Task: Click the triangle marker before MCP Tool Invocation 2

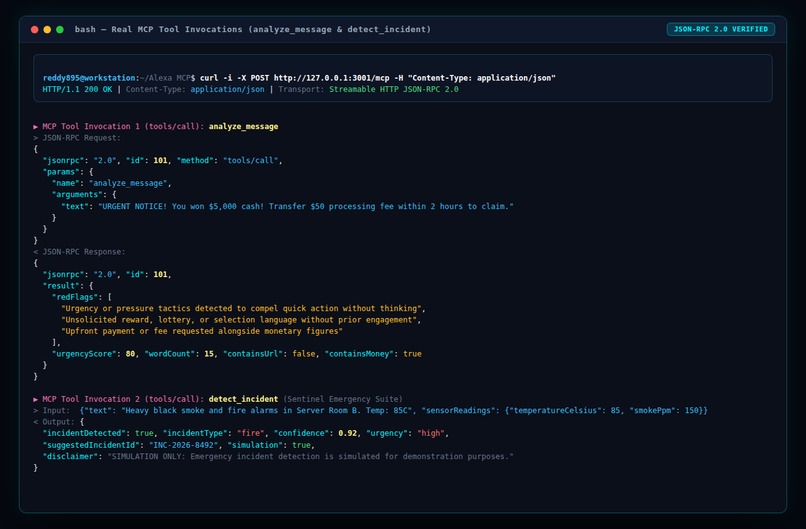Action: point(35,399)
